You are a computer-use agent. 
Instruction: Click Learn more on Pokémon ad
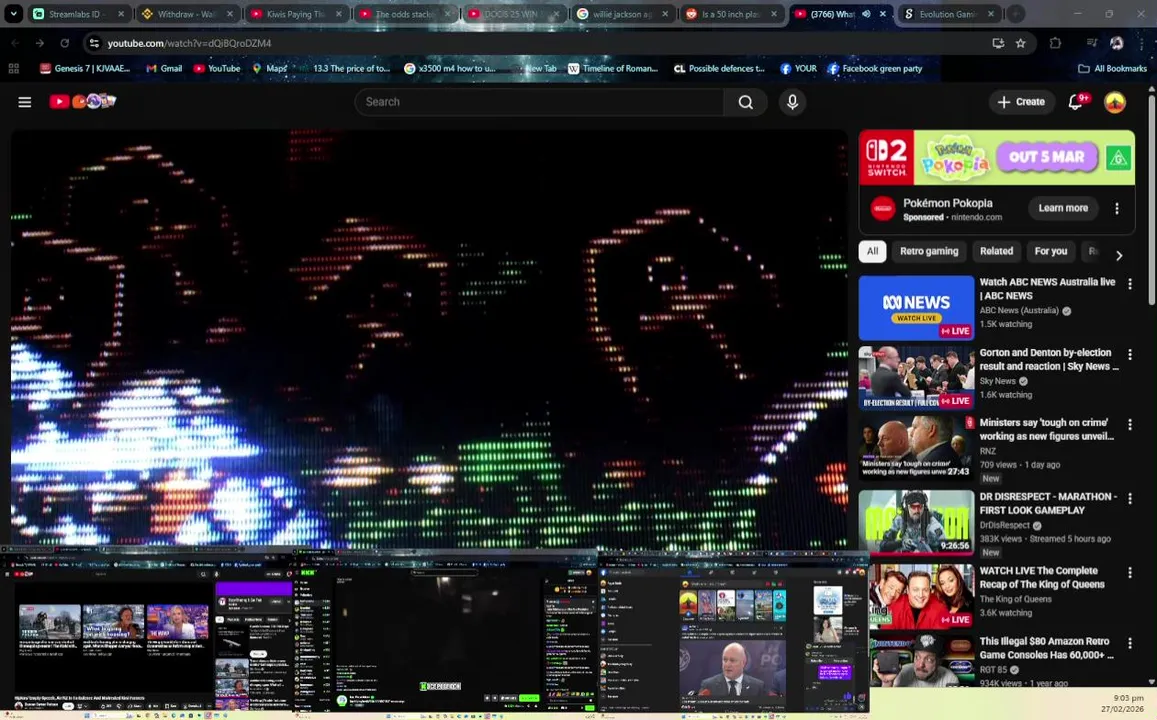point(1063,208)
